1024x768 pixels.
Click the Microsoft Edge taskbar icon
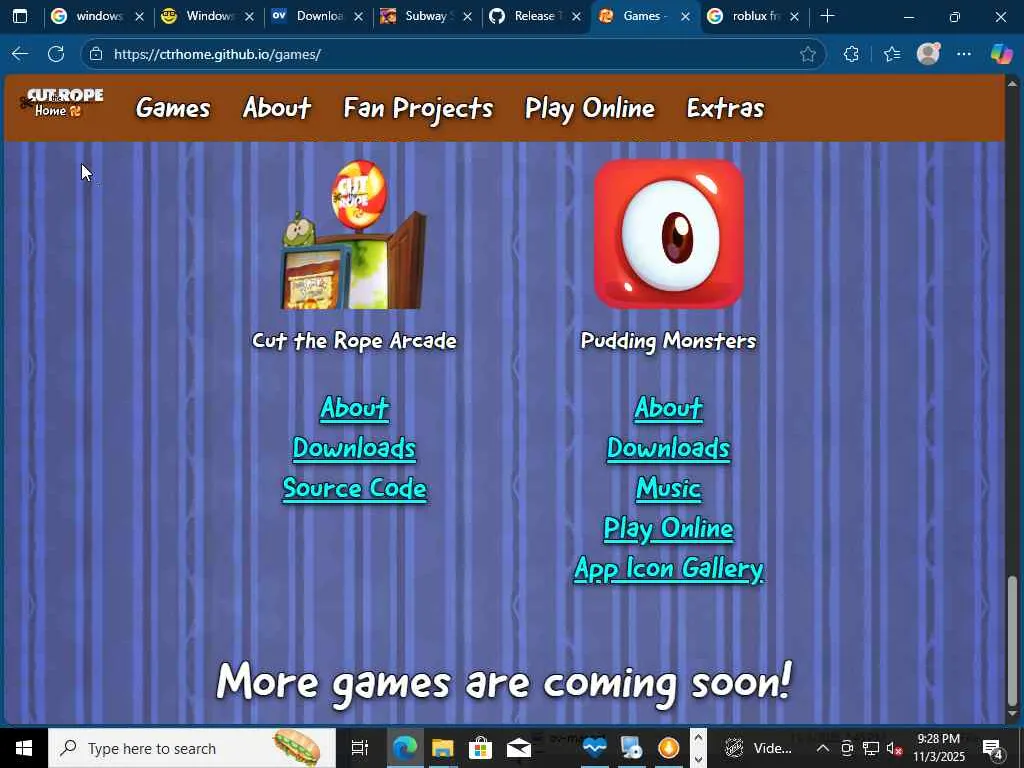tap(405, 748)
